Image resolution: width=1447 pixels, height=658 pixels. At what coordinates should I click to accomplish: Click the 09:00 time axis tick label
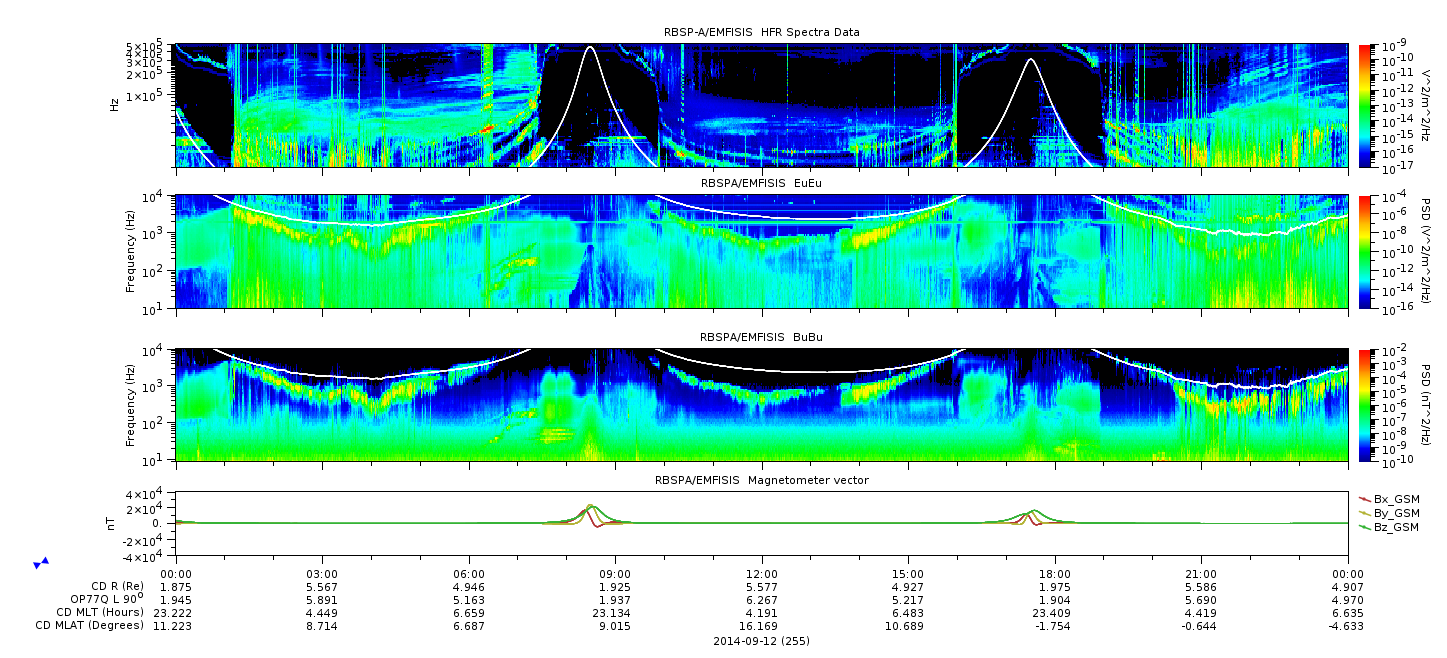(615, 573)
